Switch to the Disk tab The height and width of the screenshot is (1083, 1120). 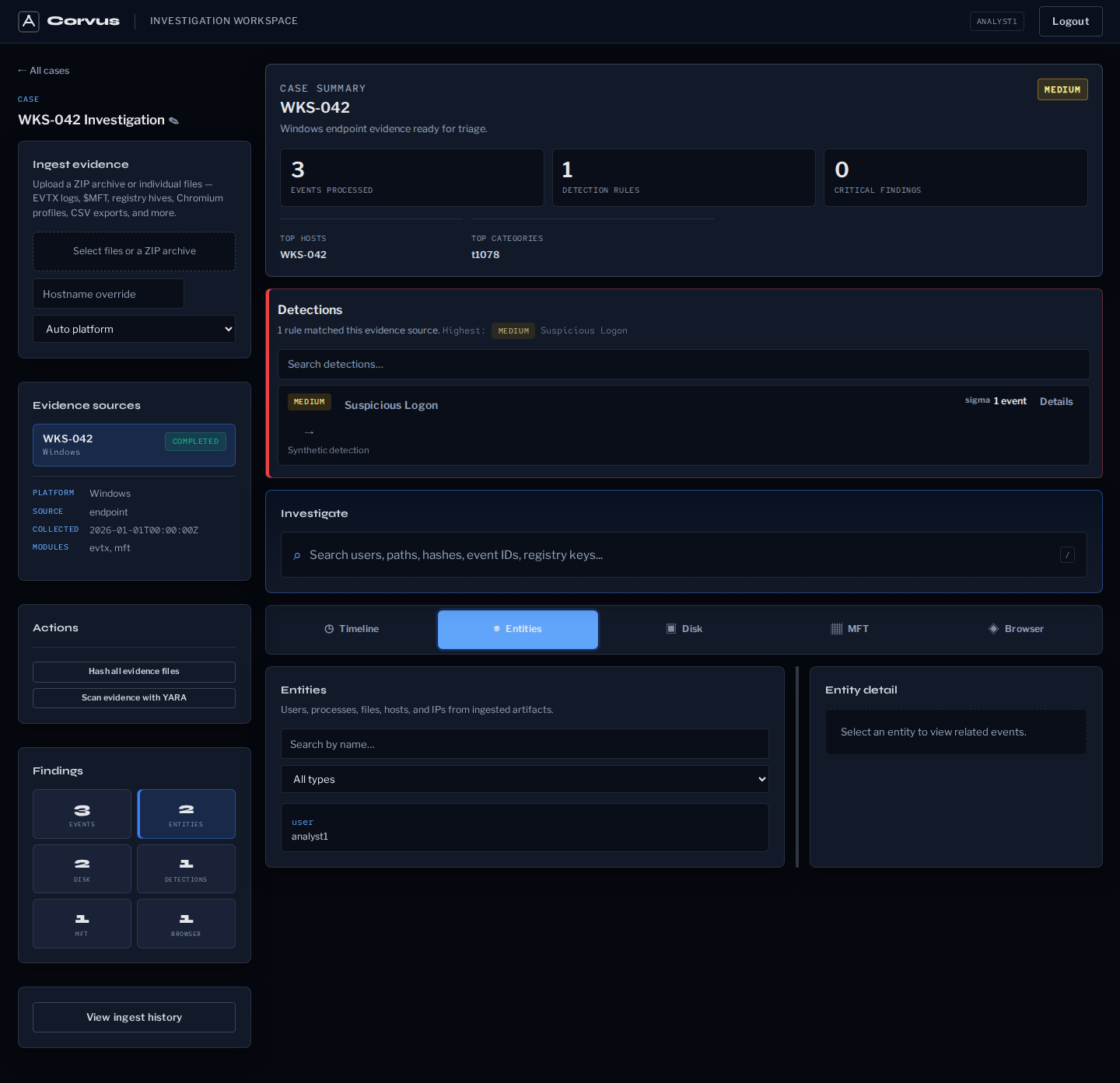click(x=684, y=629)
